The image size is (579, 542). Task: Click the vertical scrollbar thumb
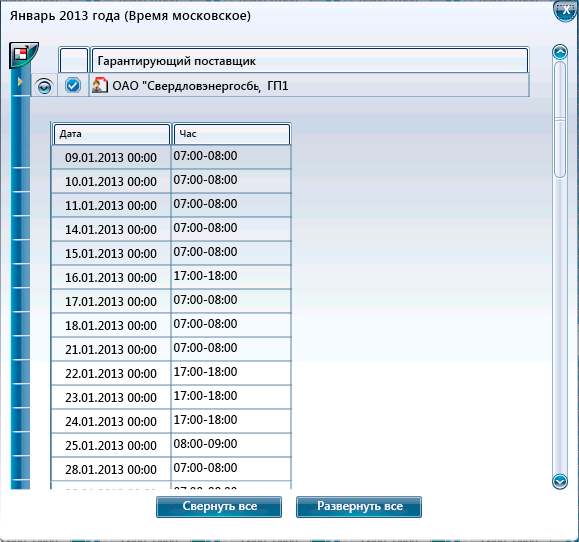[x=560, y=119]
